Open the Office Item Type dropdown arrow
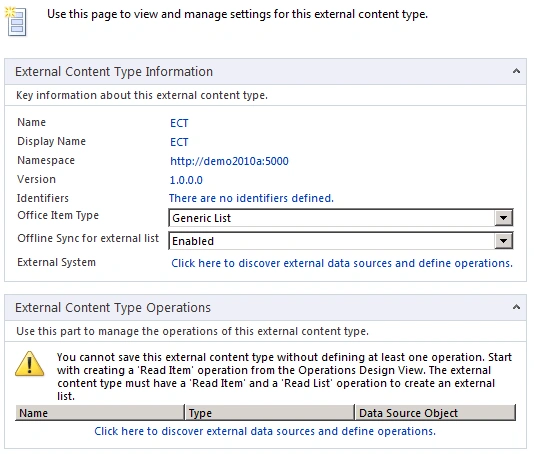 click(503, 218)
